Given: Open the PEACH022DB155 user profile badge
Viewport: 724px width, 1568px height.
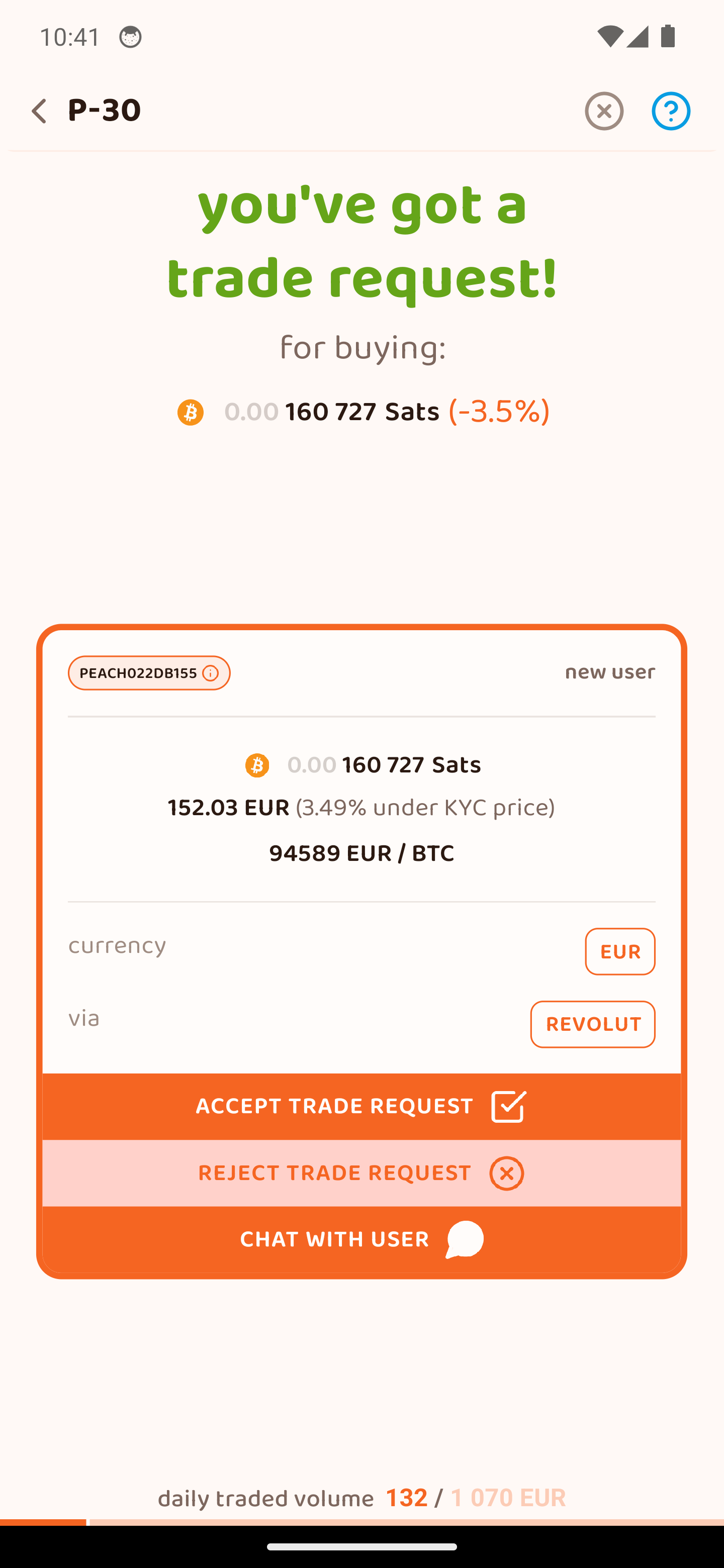Looking at the screenshot, I should [138, 673].
